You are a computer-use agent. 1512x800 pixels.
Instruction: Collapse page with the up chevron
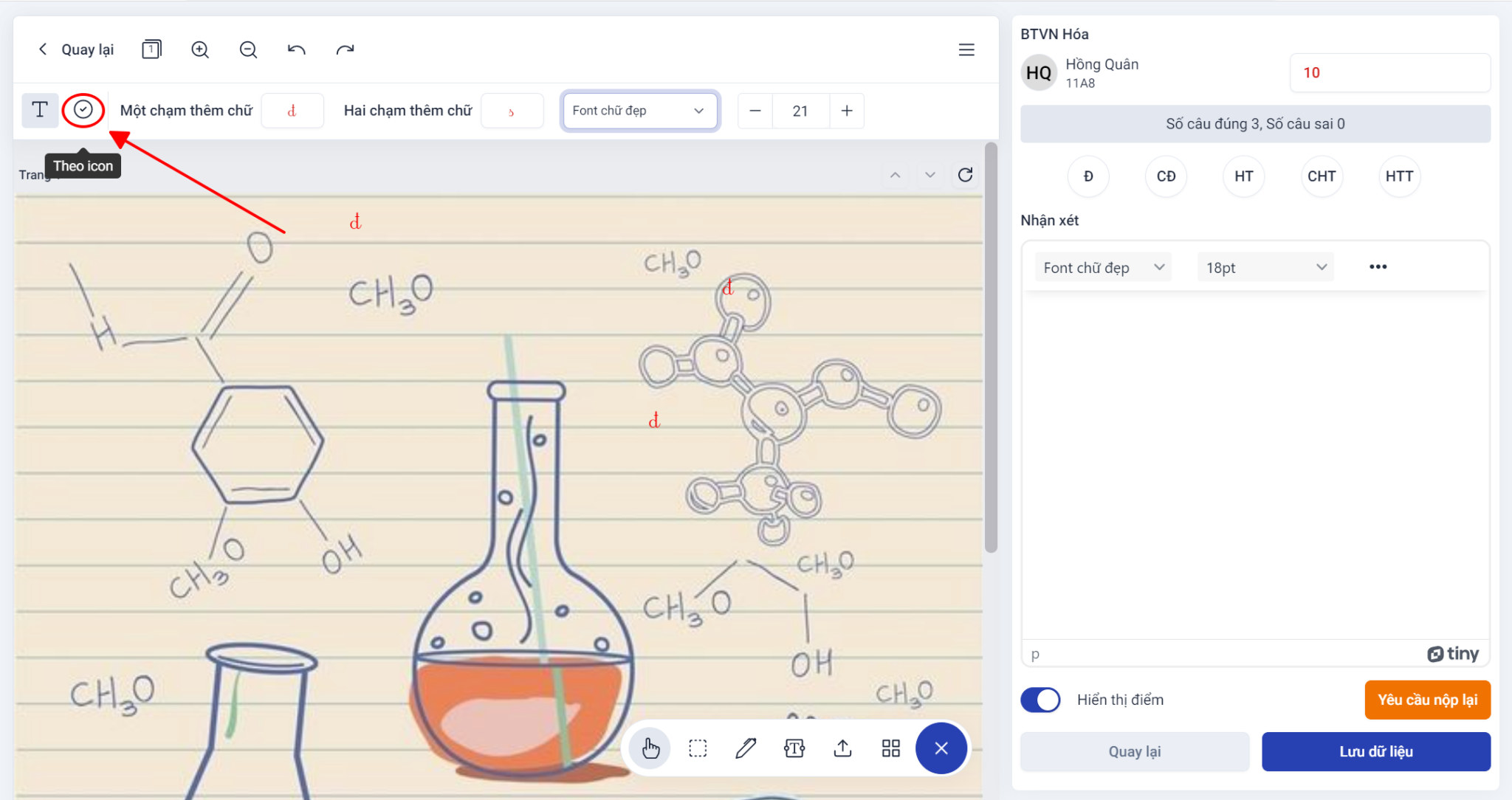tap(896, 175)
